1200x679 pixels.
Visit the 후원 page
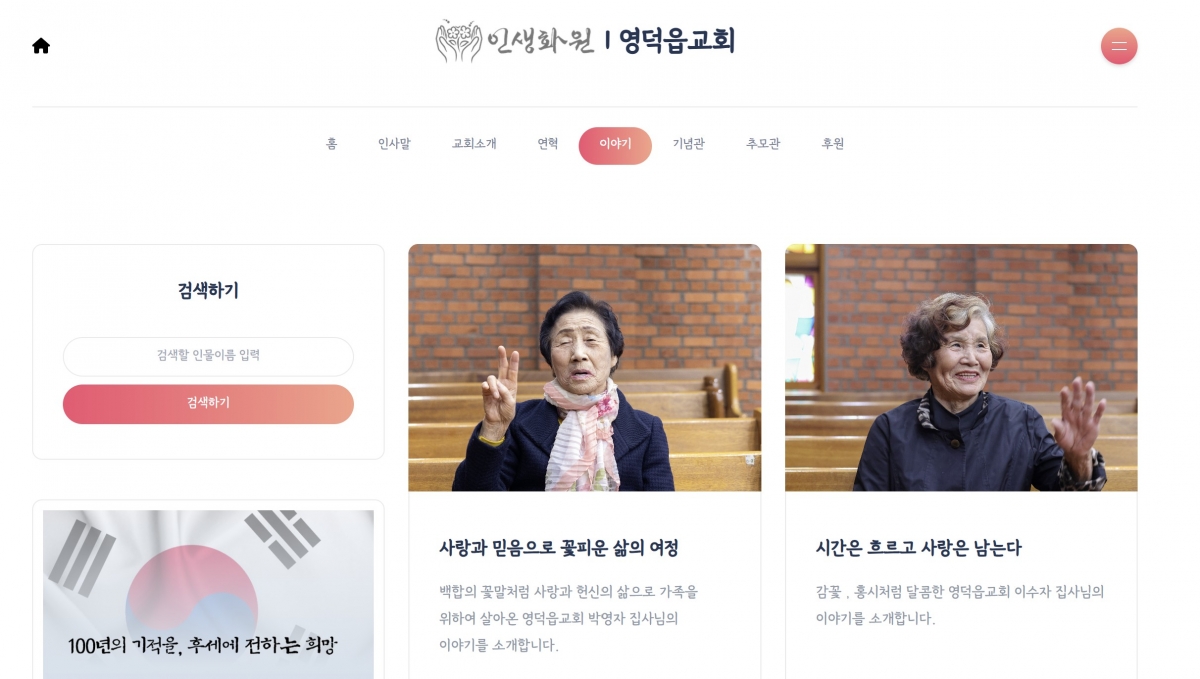point(833,144)
